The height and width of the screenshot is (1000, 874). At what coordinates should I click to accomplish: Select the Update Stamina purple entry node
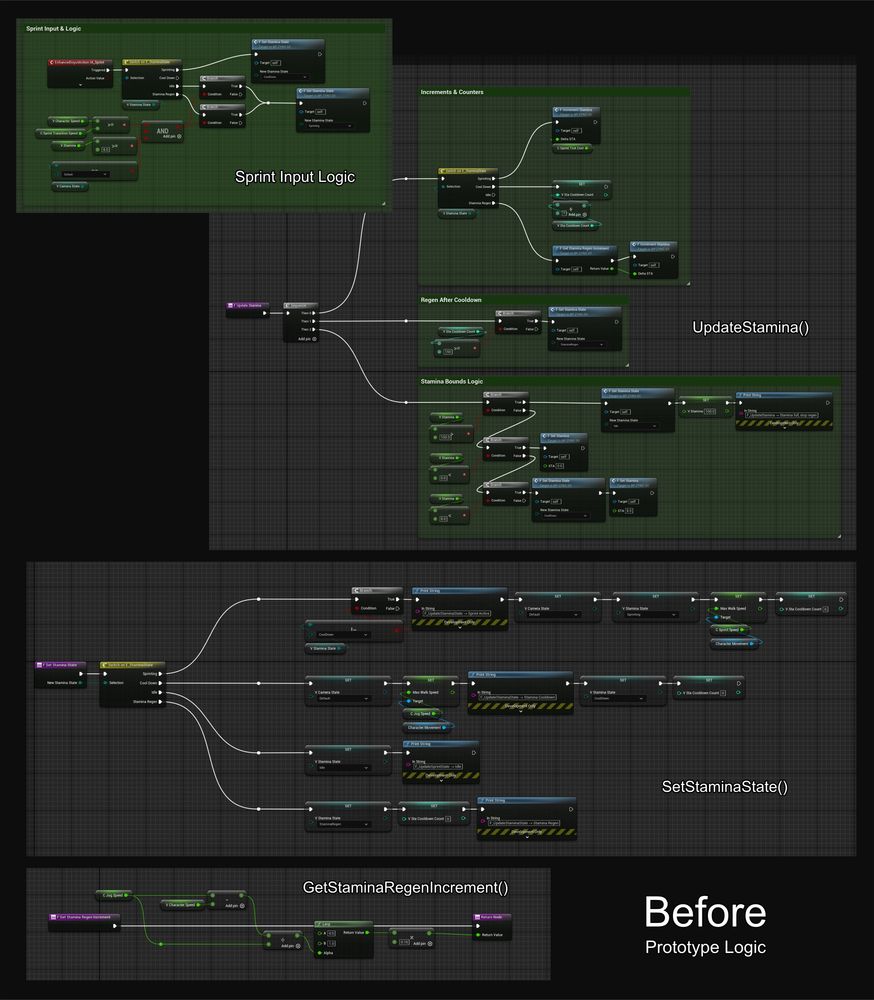click(x=248, y=309)
